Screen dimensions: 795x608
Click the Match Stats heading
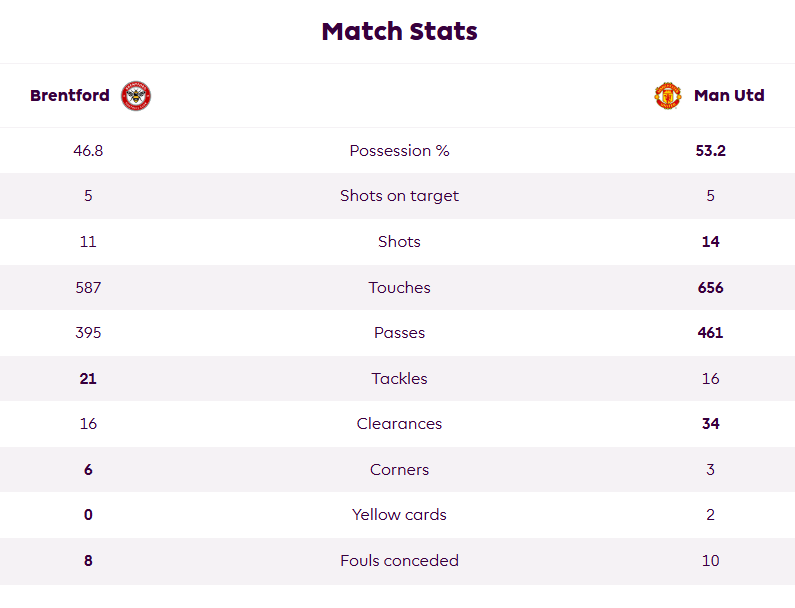click(x=400, y=31)
